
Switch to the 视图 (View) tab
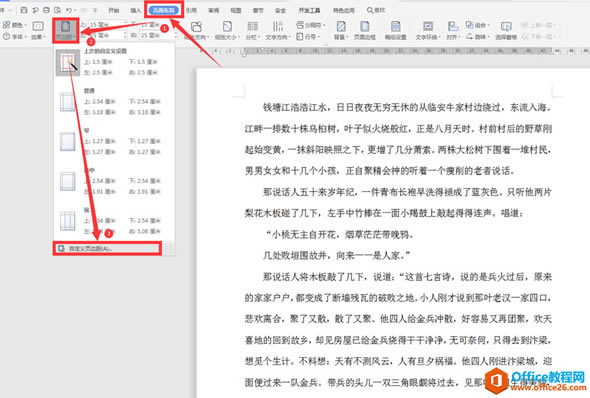point(236,10)
